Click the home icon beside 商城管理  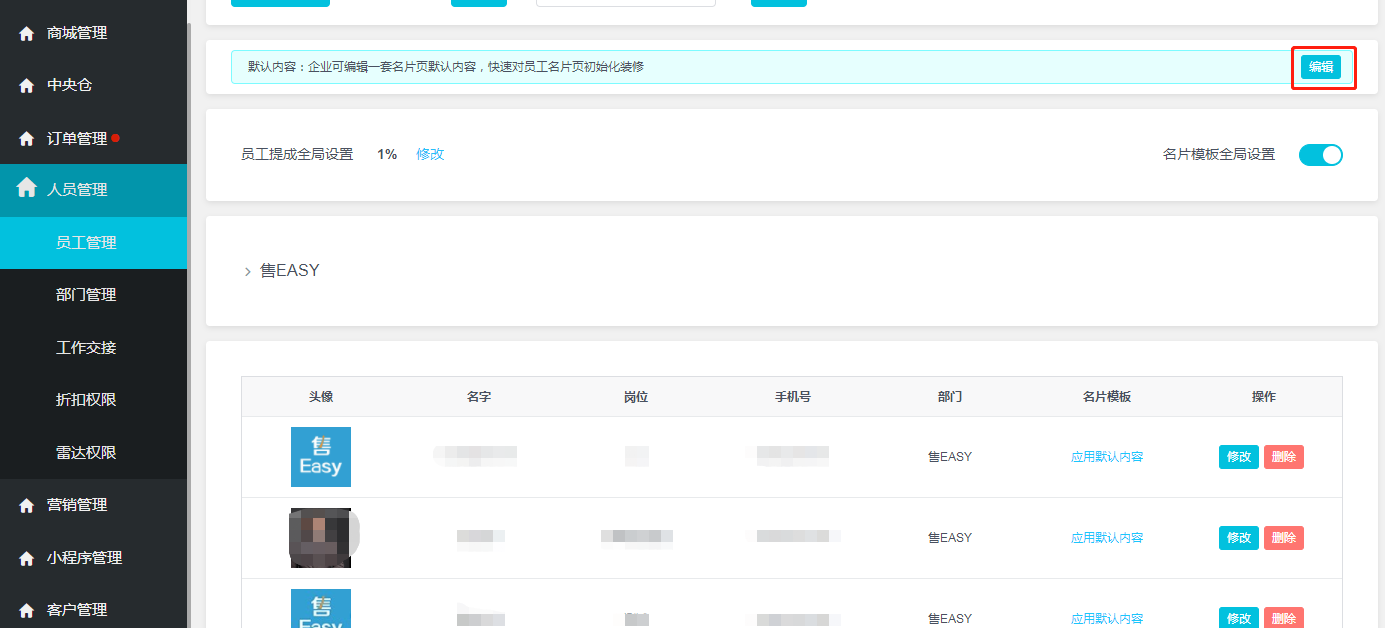pos(27,33)
